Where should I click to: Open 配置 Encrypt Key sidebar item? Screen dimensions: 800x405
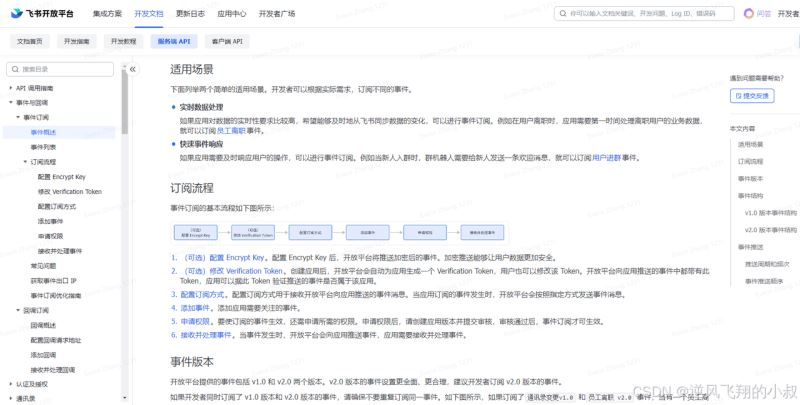coord(61,177)
